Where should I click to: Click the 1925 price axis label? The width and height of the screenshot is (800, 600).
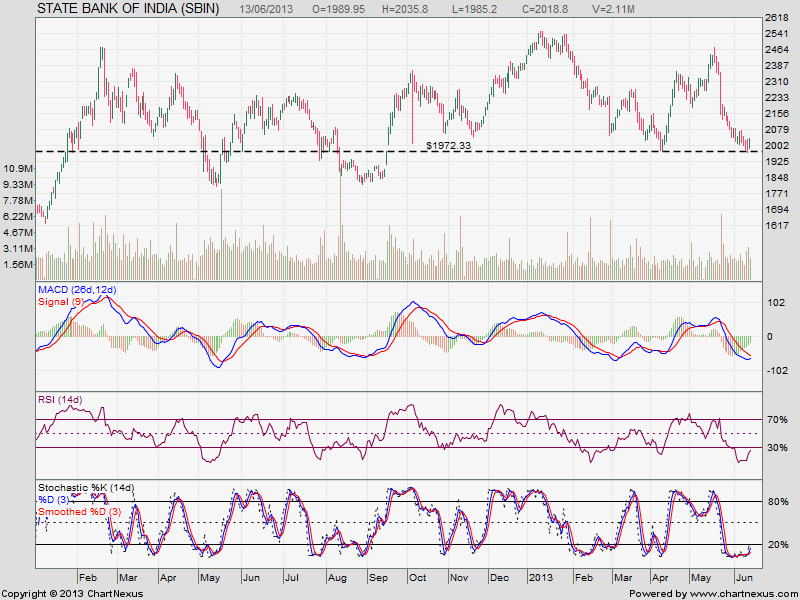click(x=777, y=161)
